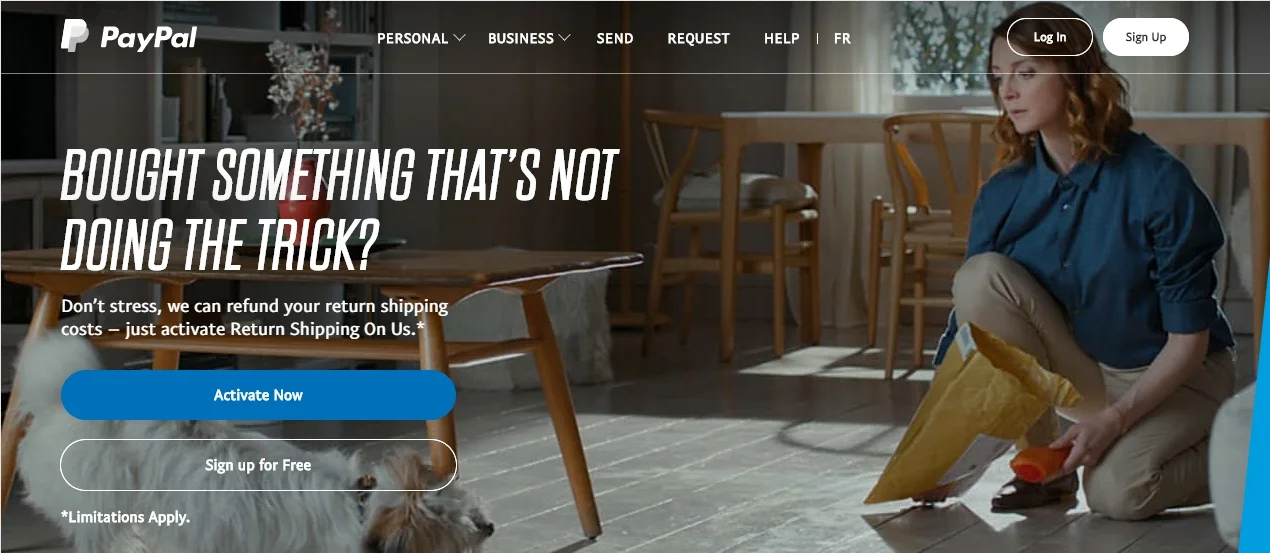Expand the chevron beside BUSINESS

click(x=565, y=38)
